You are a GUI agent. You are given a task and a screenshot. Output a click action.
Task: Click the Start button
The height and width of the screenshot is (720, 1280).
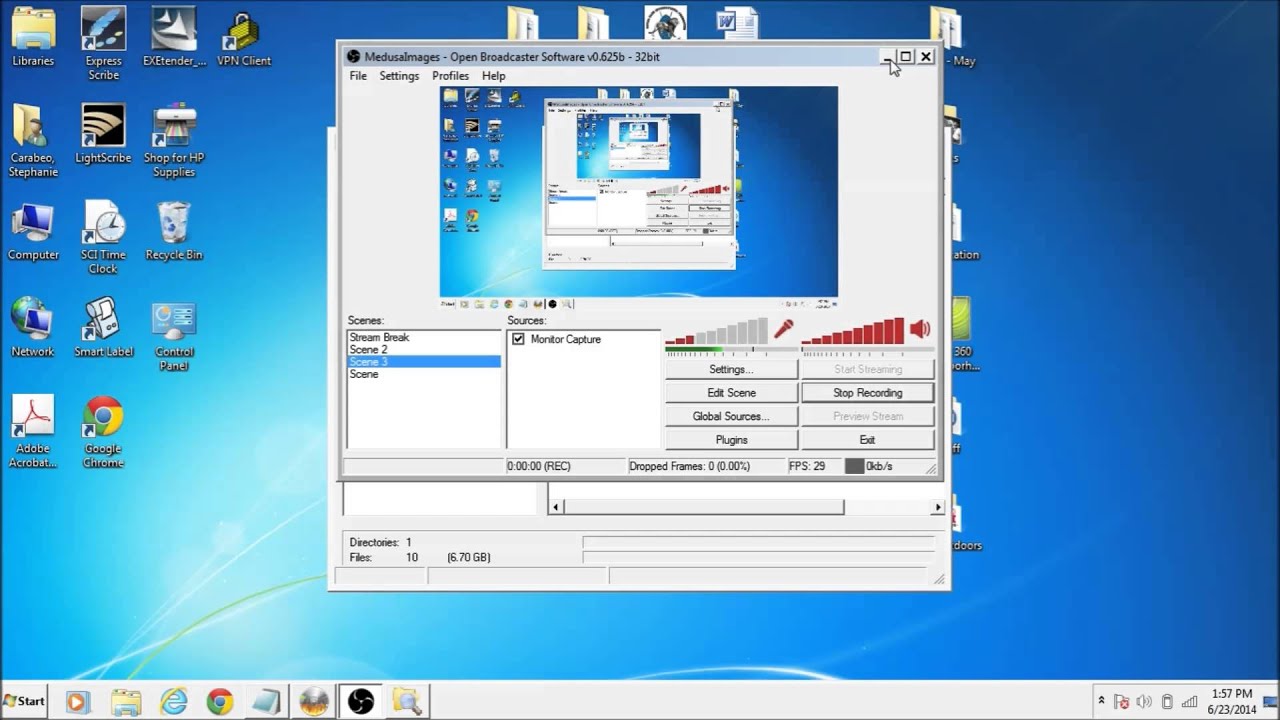click(25, 701)
